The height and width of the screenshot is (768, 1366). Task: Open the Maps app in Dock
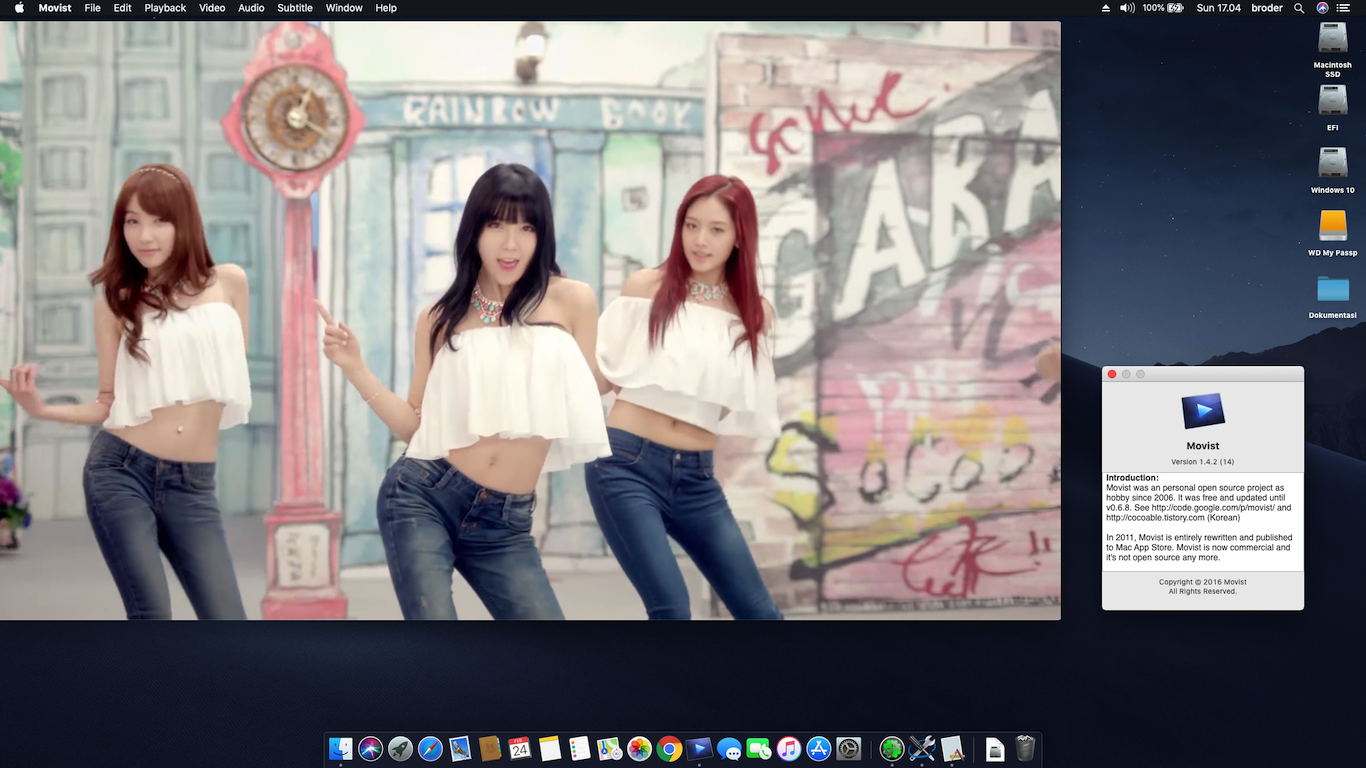point(610,748)
